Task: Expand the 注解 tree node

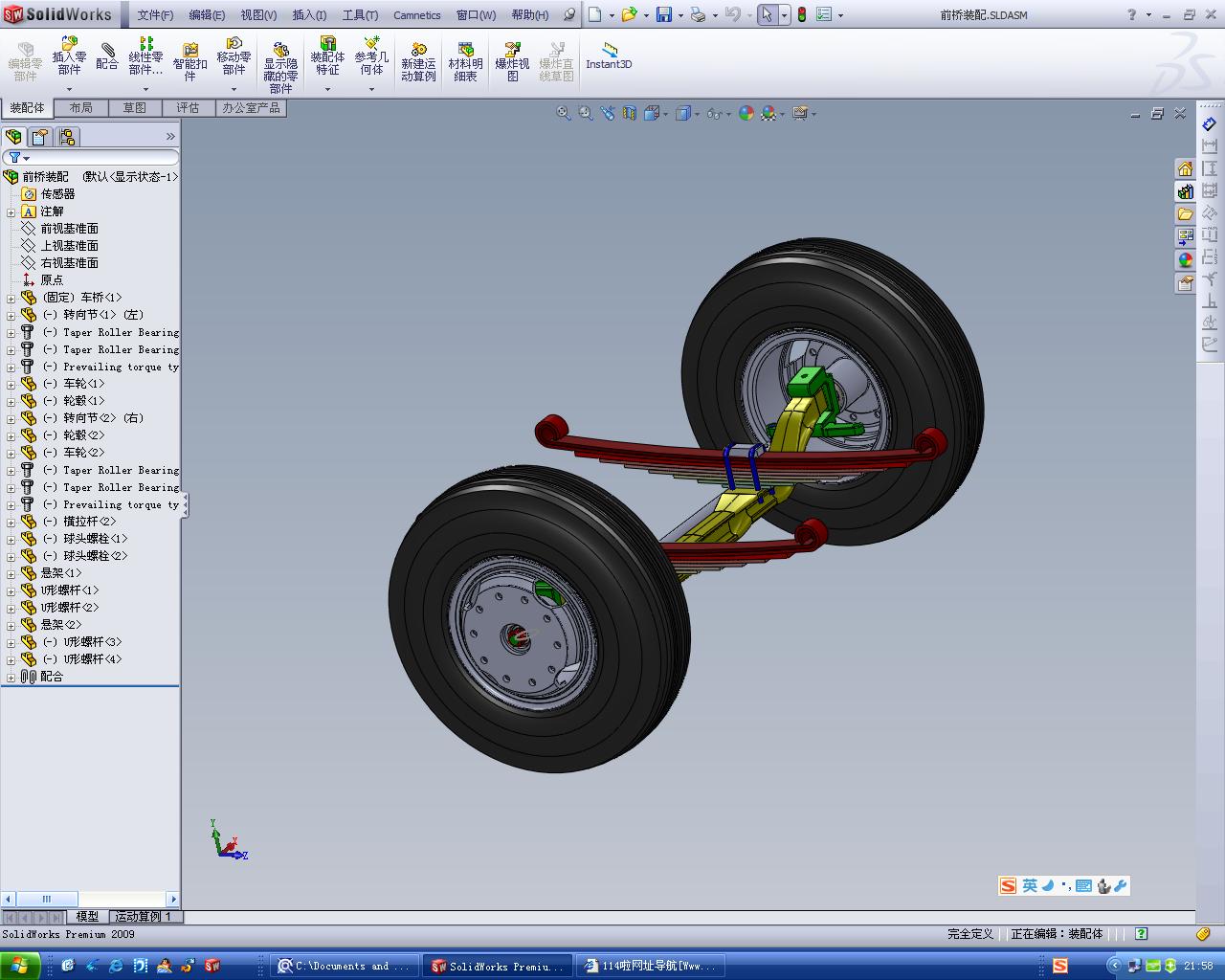Action: click(11, 212)
